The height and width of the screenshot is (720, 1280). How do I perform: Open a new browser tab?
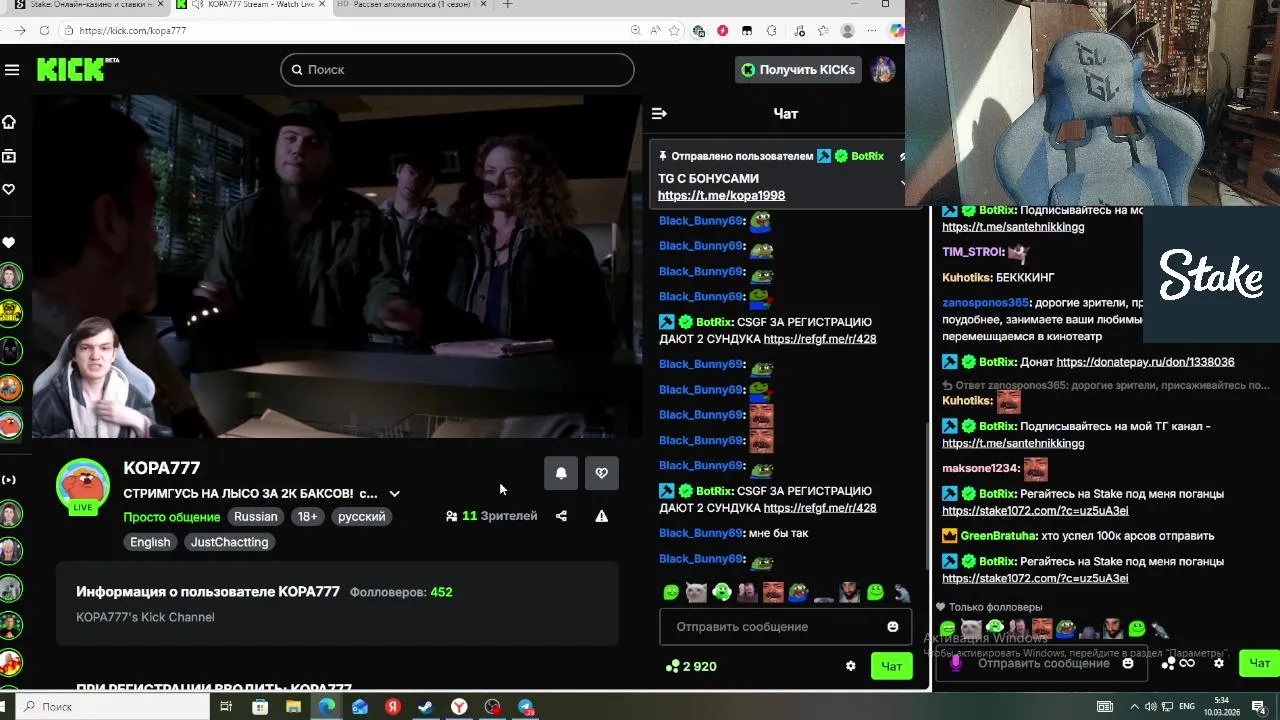(507, 5)
